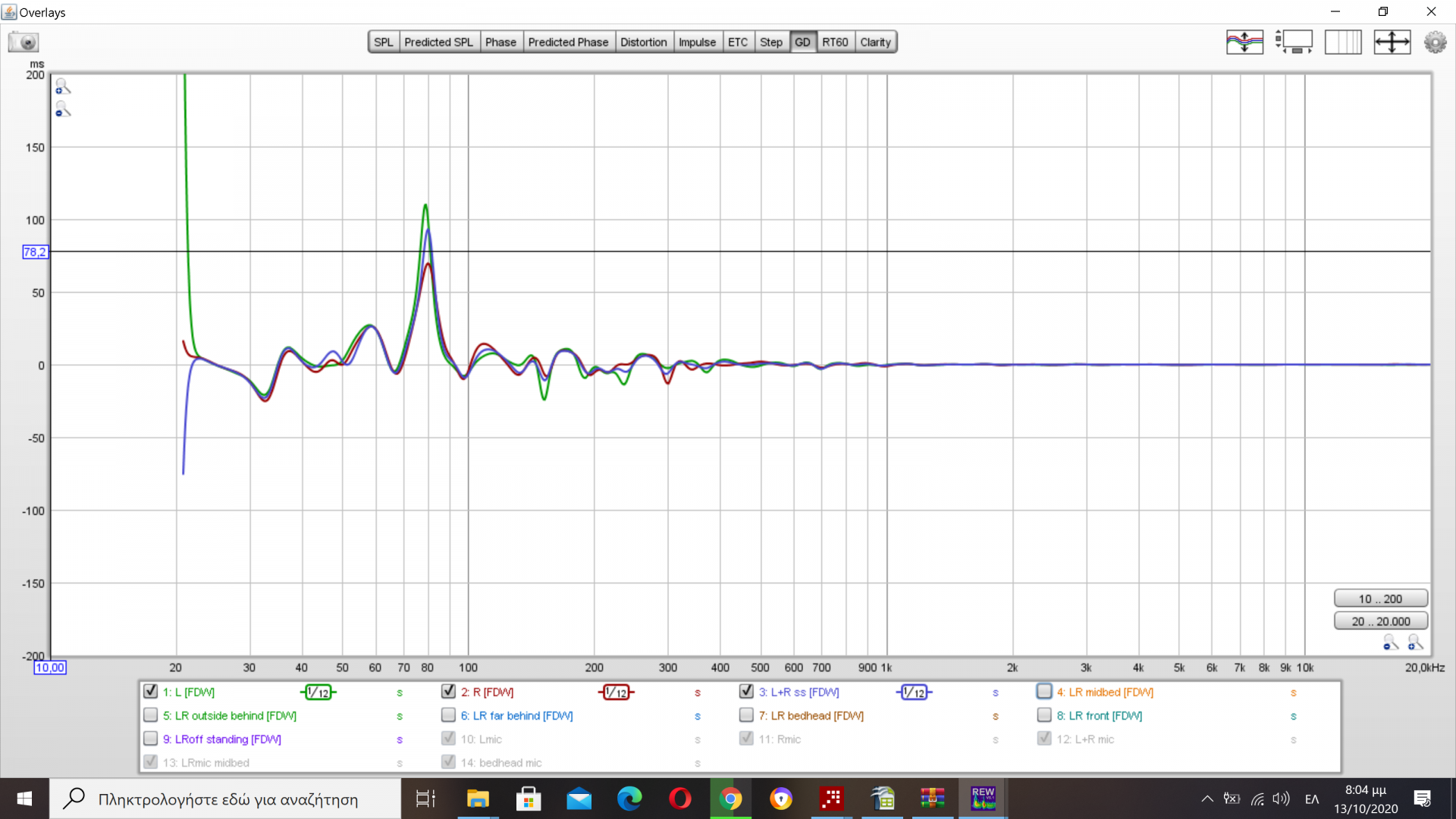1456x819 pixels.
Task: Toggle the graph scrollbars icon
Action: point(1294,42)
